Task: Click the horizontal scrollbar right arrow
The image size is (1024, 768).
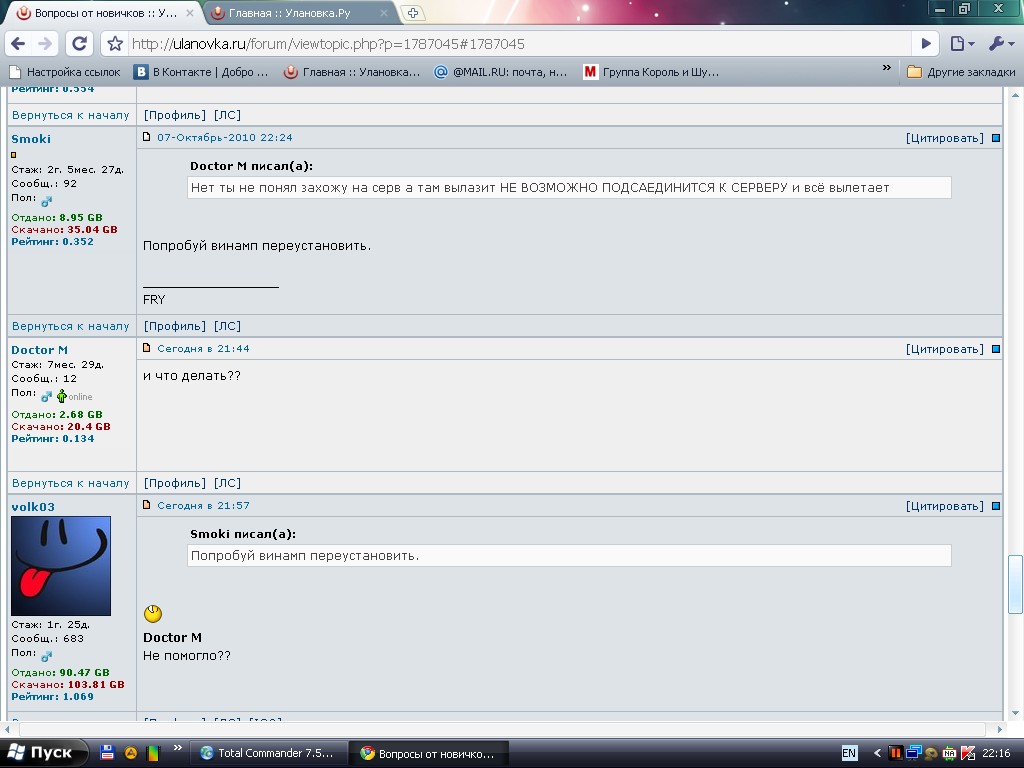Action: 999,729
